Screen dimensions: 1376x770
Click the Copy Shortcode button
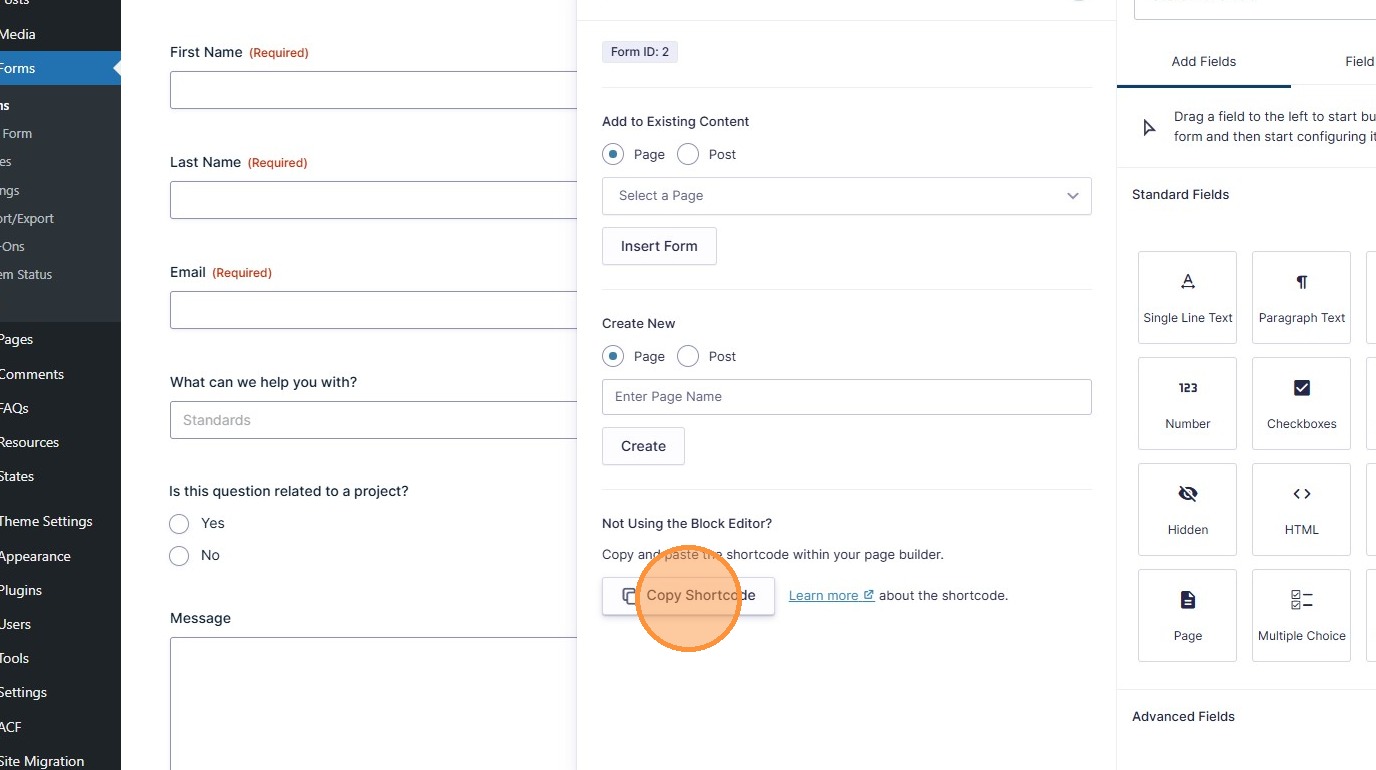688,596
